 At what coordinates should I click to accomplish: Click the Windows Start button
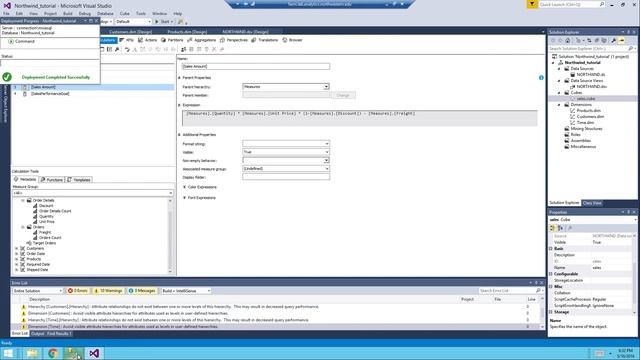coord(8,353)
